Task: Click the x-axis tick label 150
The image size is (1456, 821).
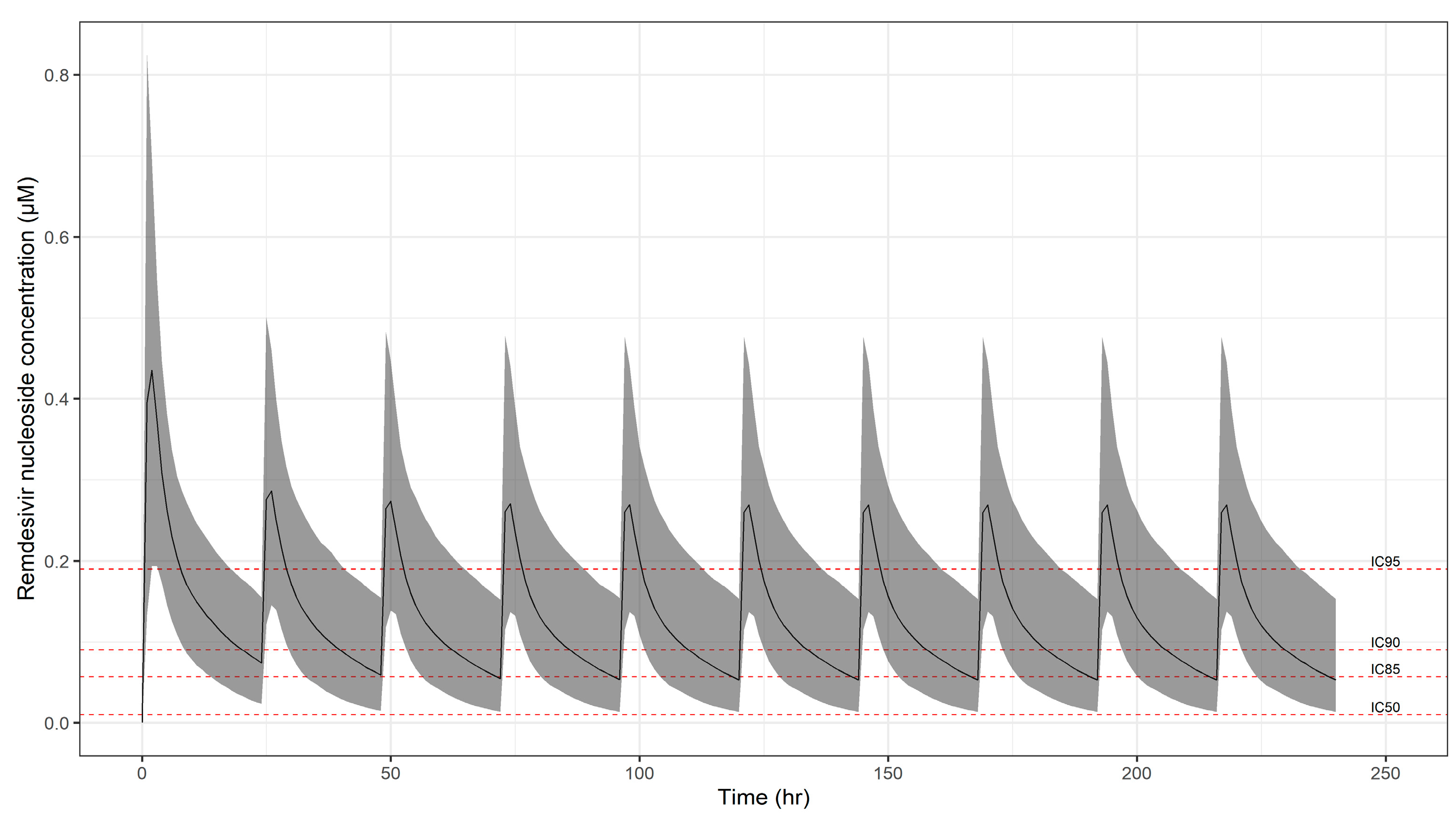Action: (888, 773)
